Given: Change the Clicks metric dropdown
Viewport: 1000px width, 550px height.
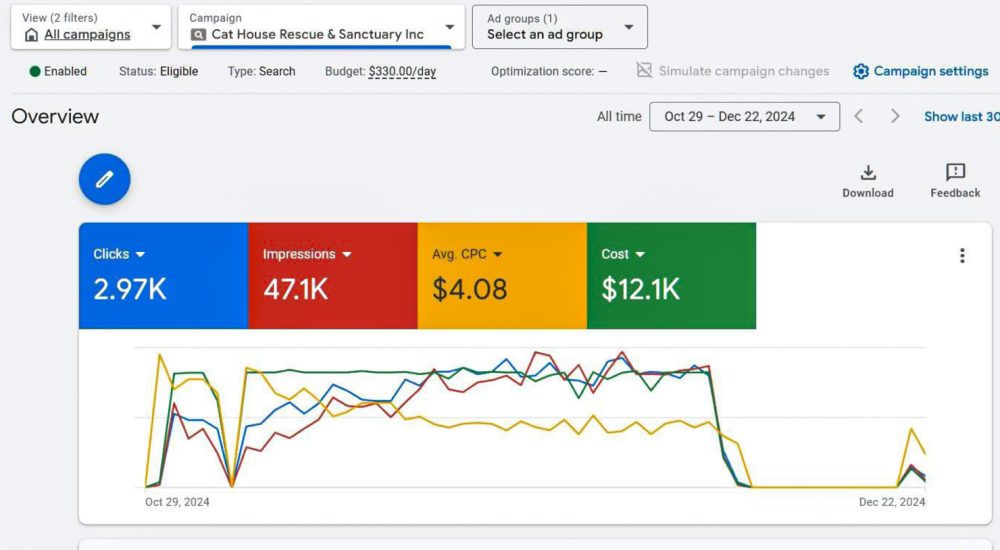Looking at the screenshot, I should tap(119, 254).
